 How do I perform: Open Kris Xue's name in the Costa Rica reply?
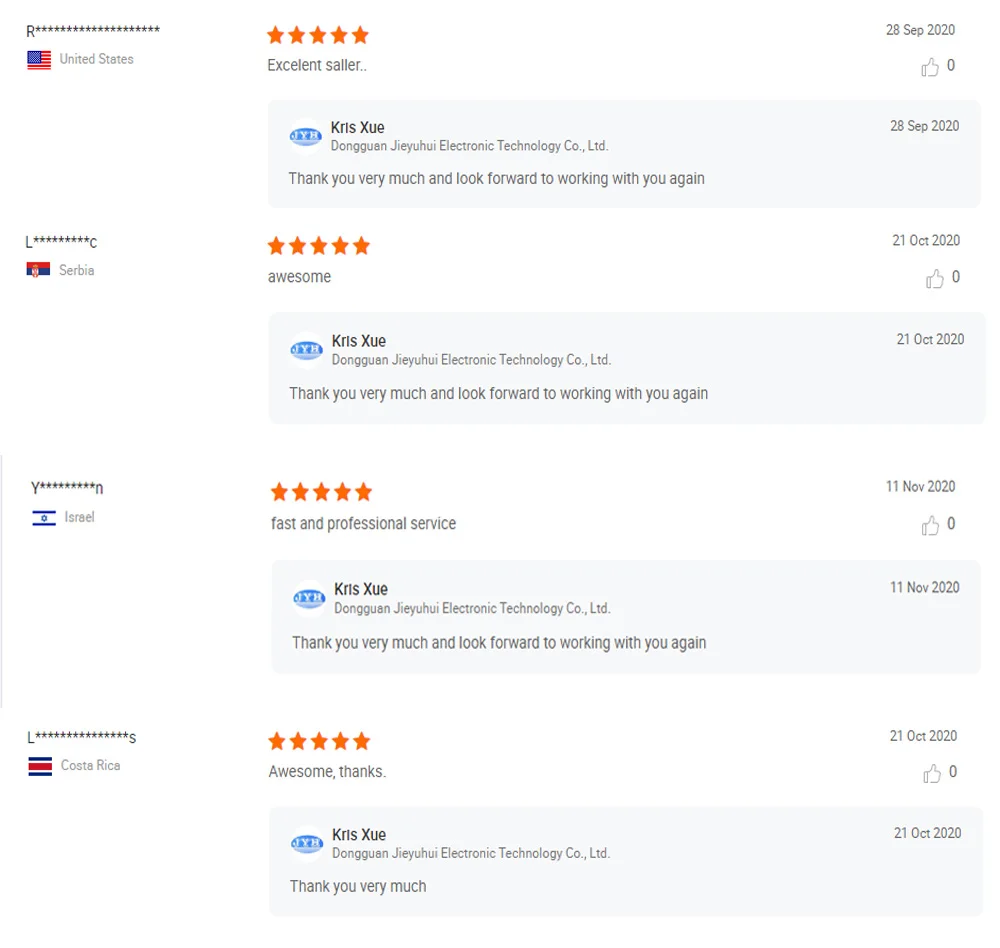click(358, 835)
